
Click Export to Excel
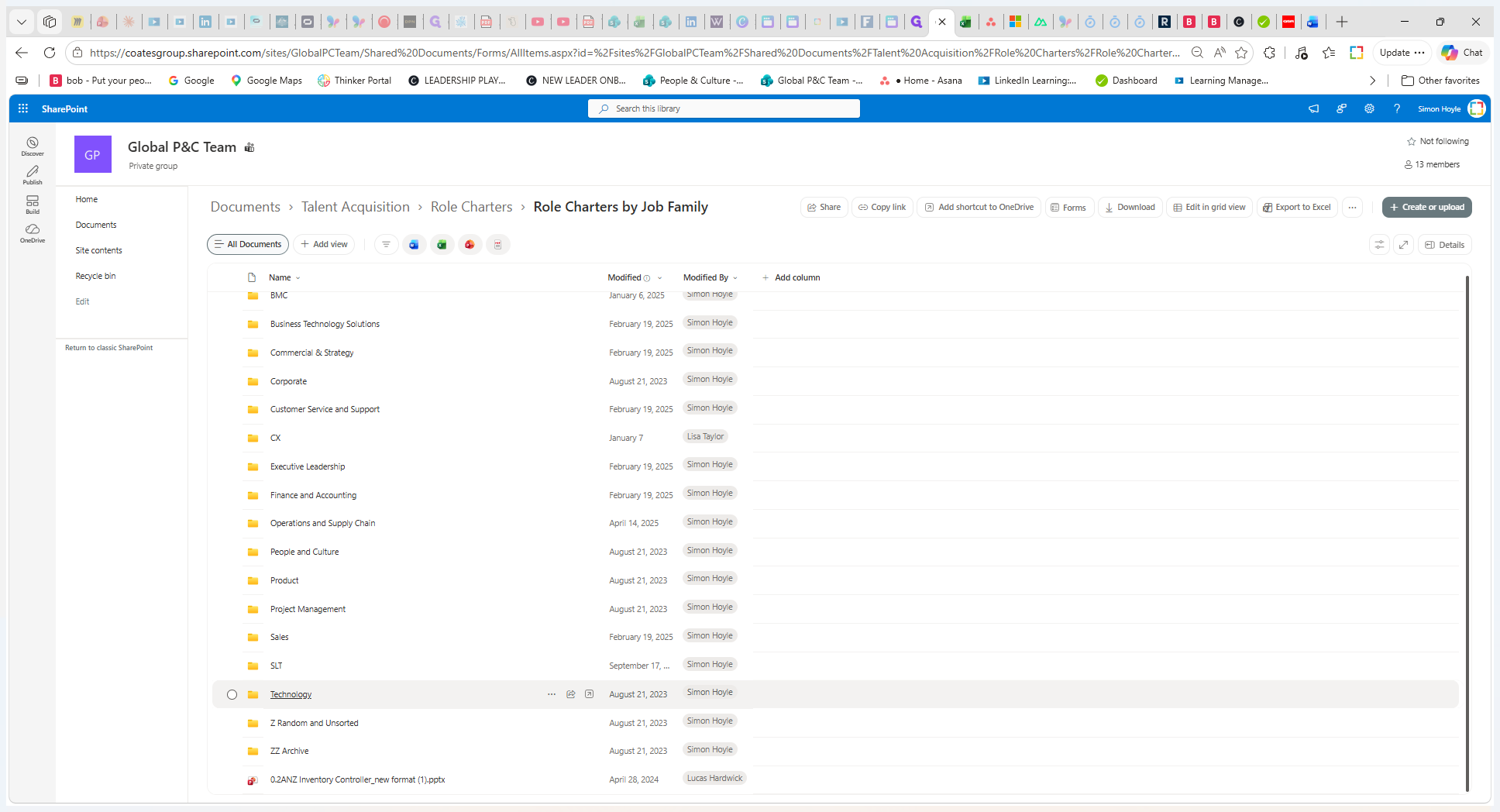[x=1297, y=207]
